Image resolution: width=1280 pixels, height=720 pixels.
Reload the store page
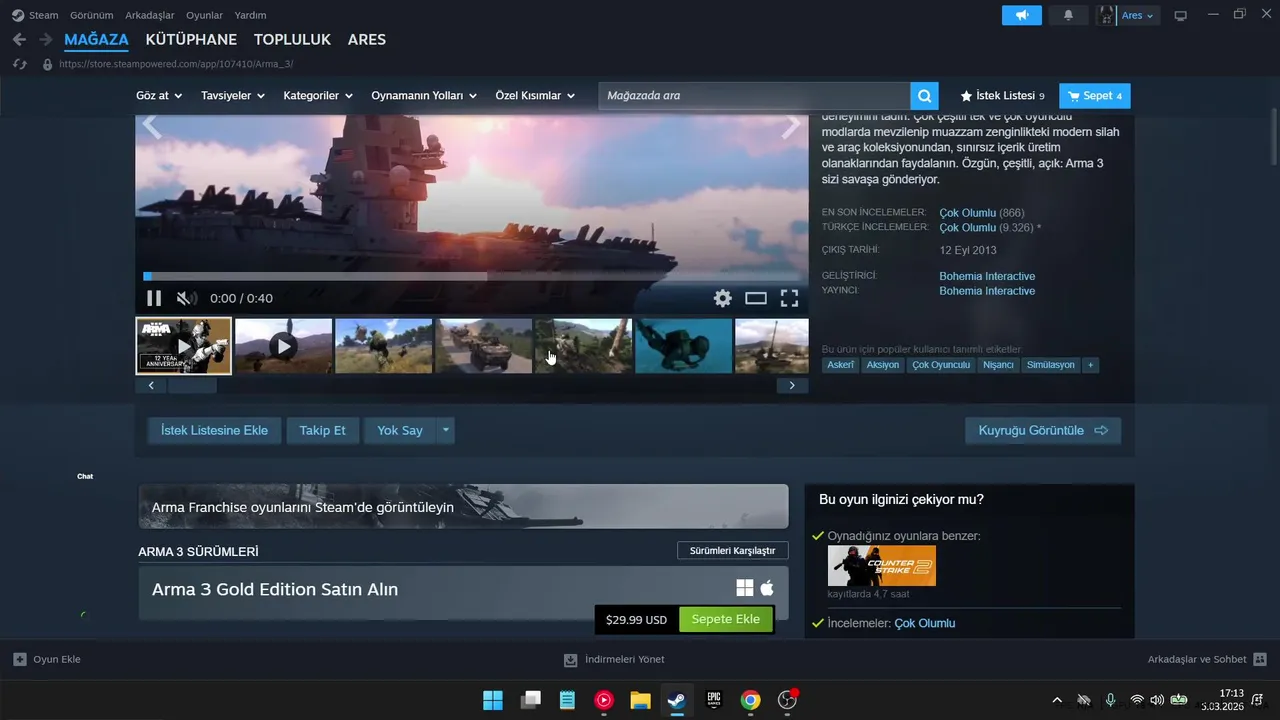pos(19,64)
